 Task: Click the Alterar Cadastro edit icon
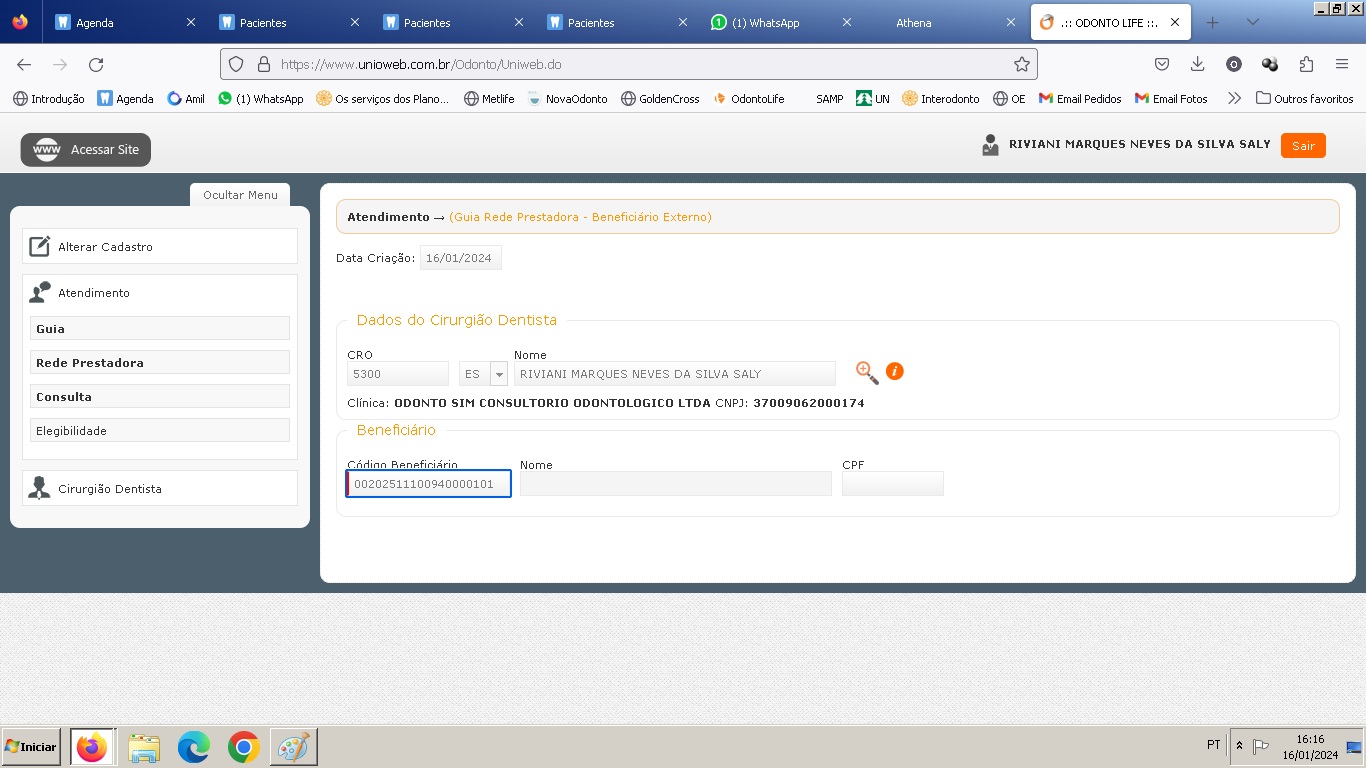(x=40, y=247)
